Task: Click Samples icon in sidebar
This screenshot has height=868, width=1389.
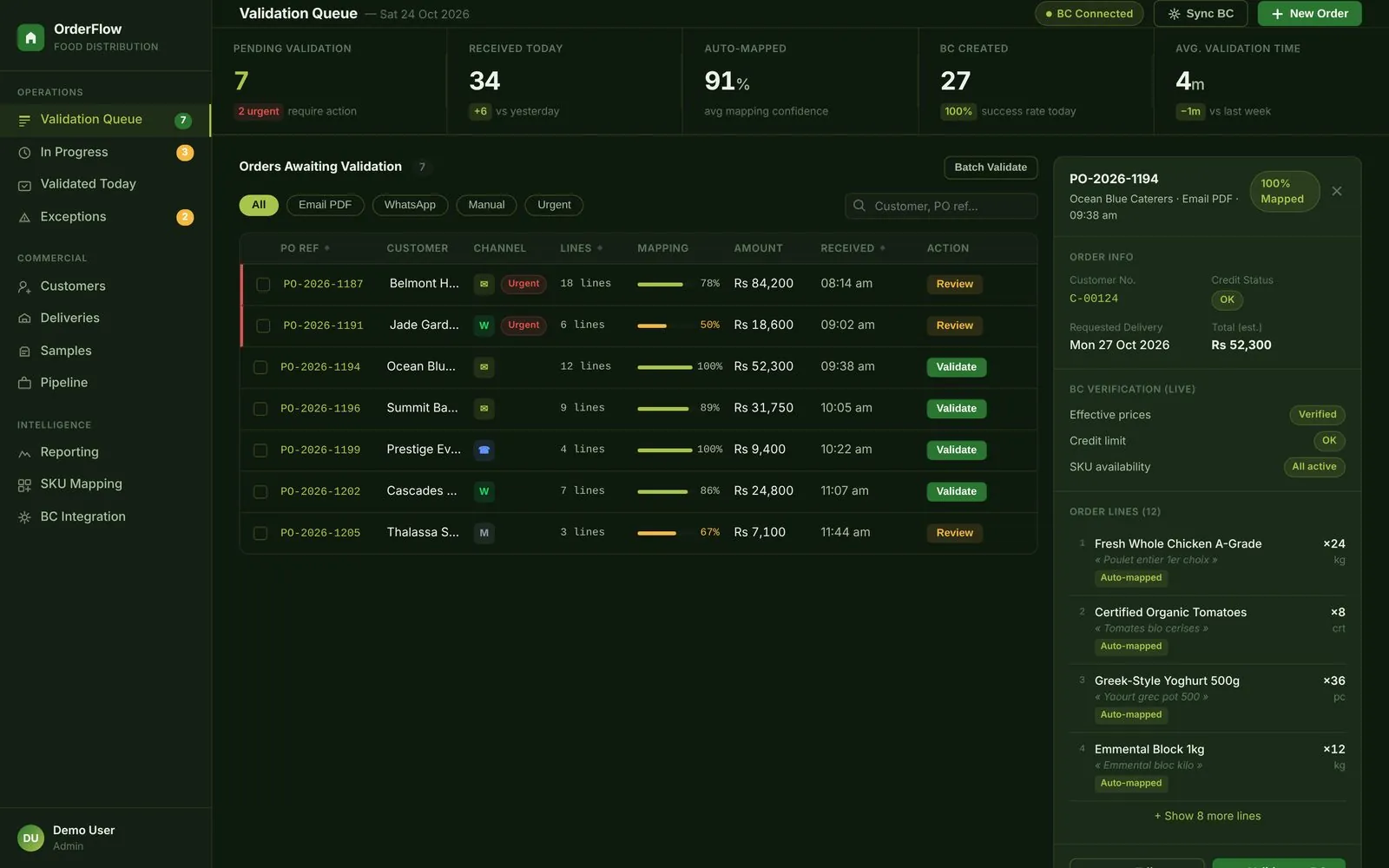Action: [24, 351]
